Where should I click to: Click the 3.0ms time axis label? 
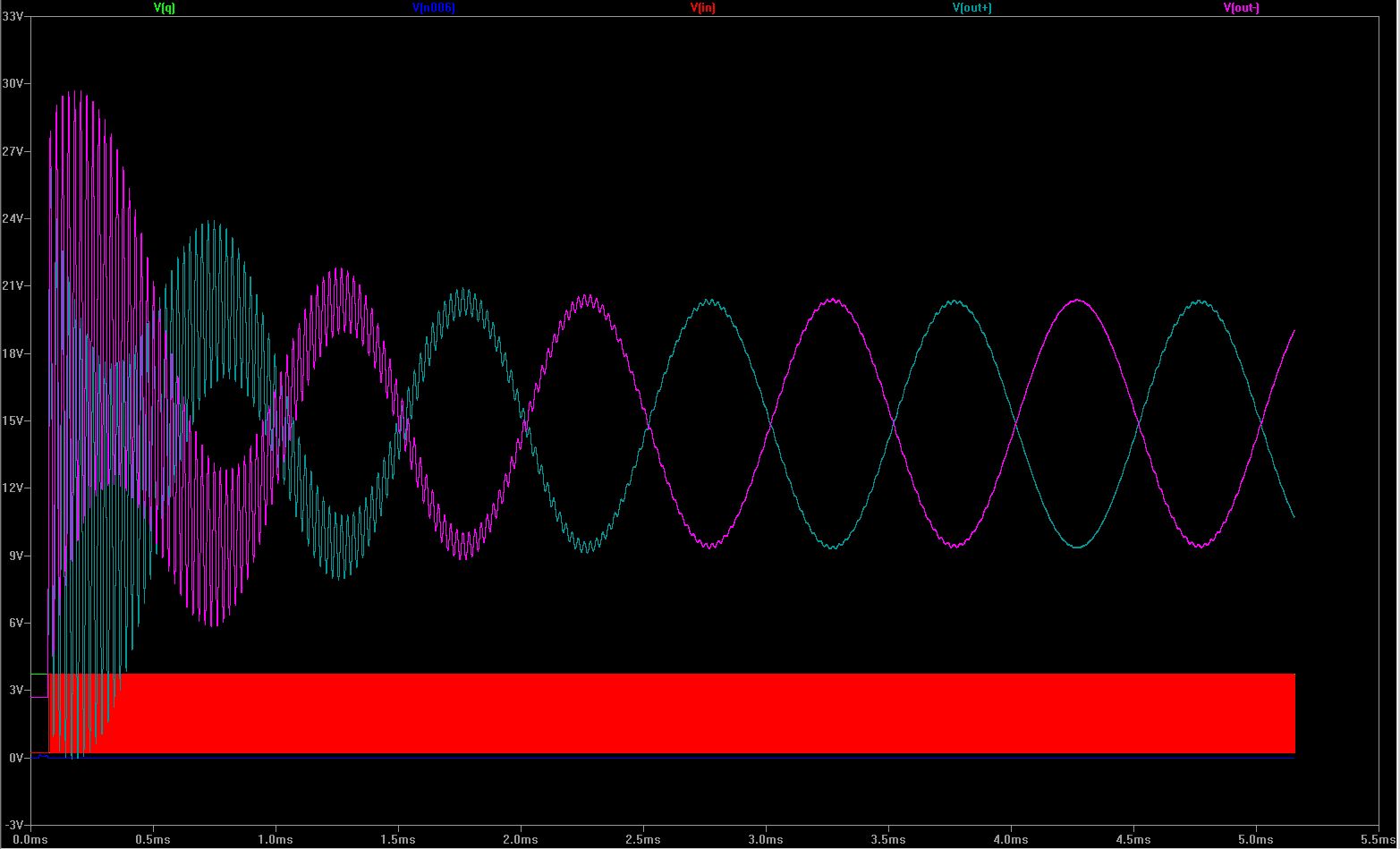(766, 840)
